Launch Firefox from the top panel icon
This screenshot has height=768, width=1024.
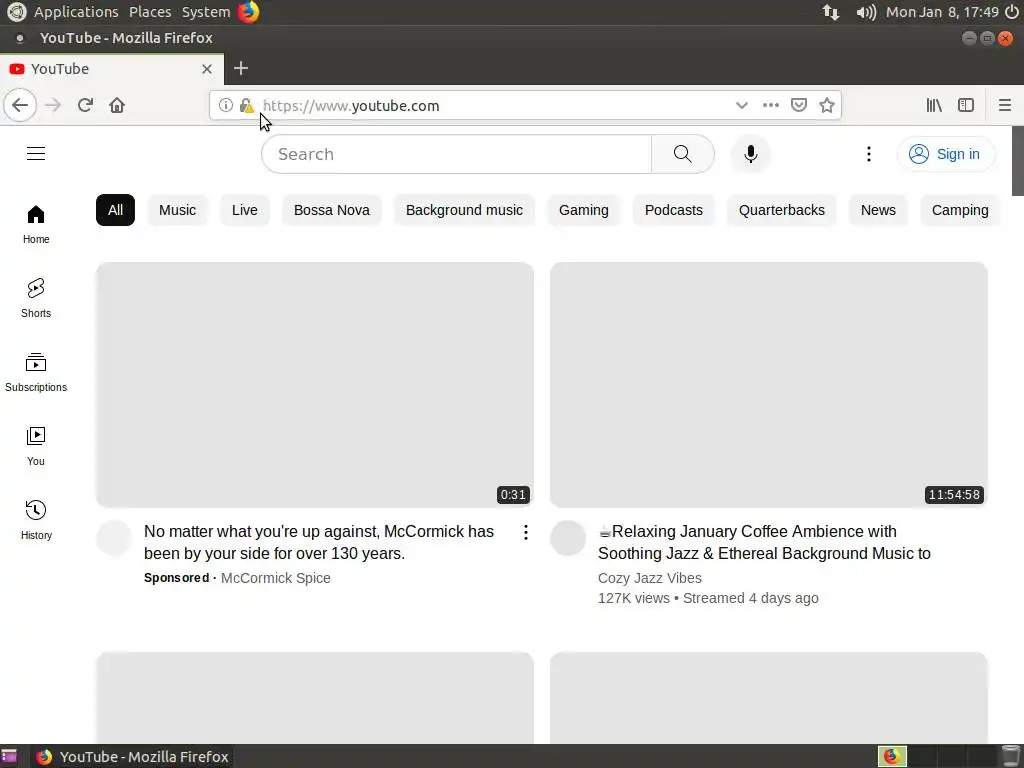point(248,12)
